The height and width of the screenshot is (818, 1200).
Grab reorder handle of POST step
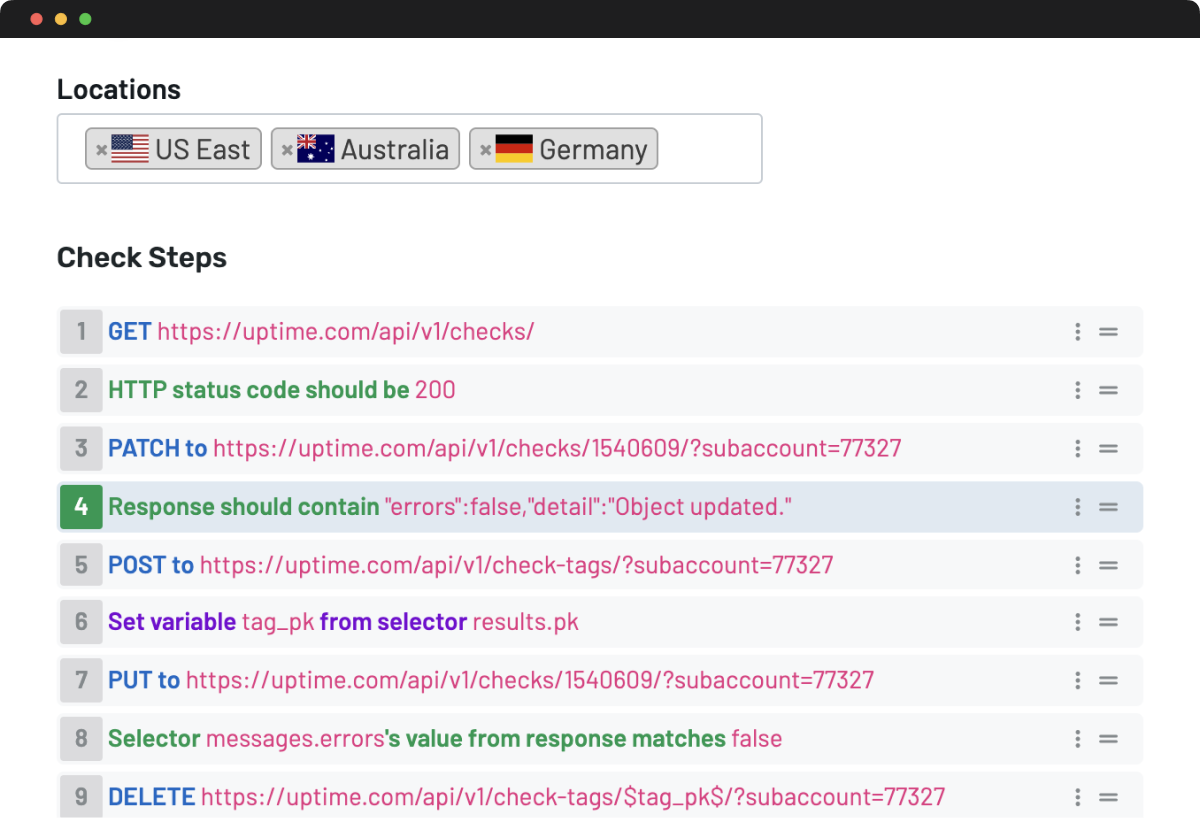[x=1108, y=565]
